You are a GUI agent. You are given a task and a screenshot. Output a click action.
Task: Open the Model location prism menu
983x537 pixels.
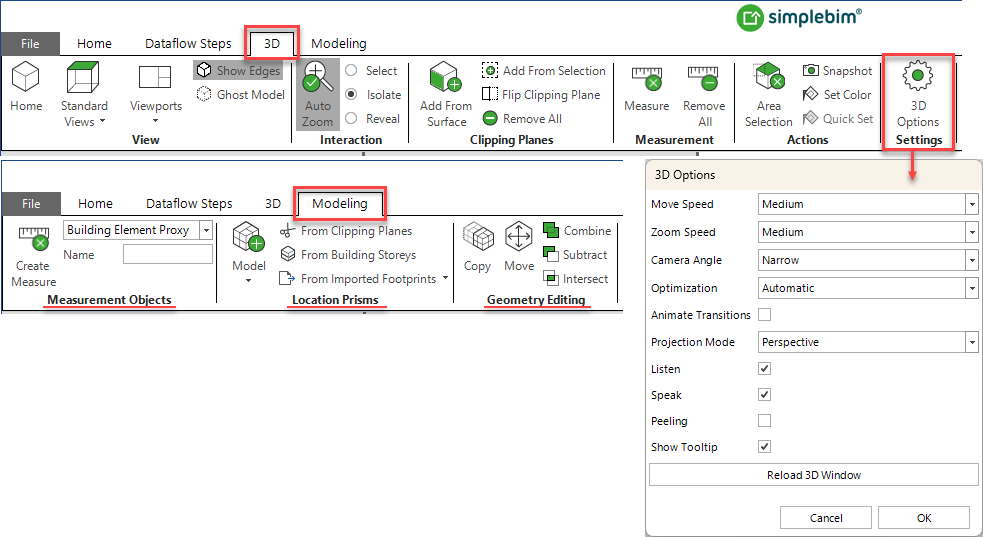click(x=249, y=253)
